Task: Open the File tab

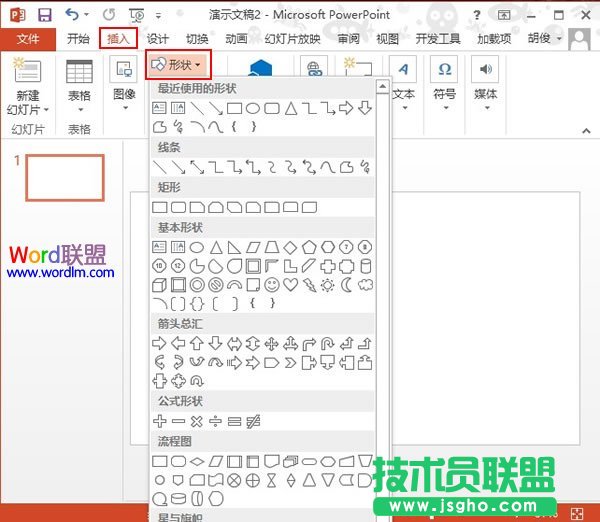Action: [x=28, y=38]
